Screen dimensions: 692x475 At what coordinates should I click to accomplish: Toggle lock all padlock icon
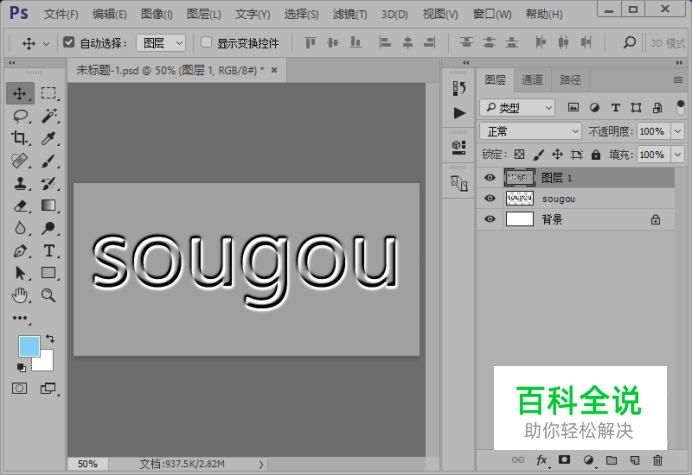[596, 154]
